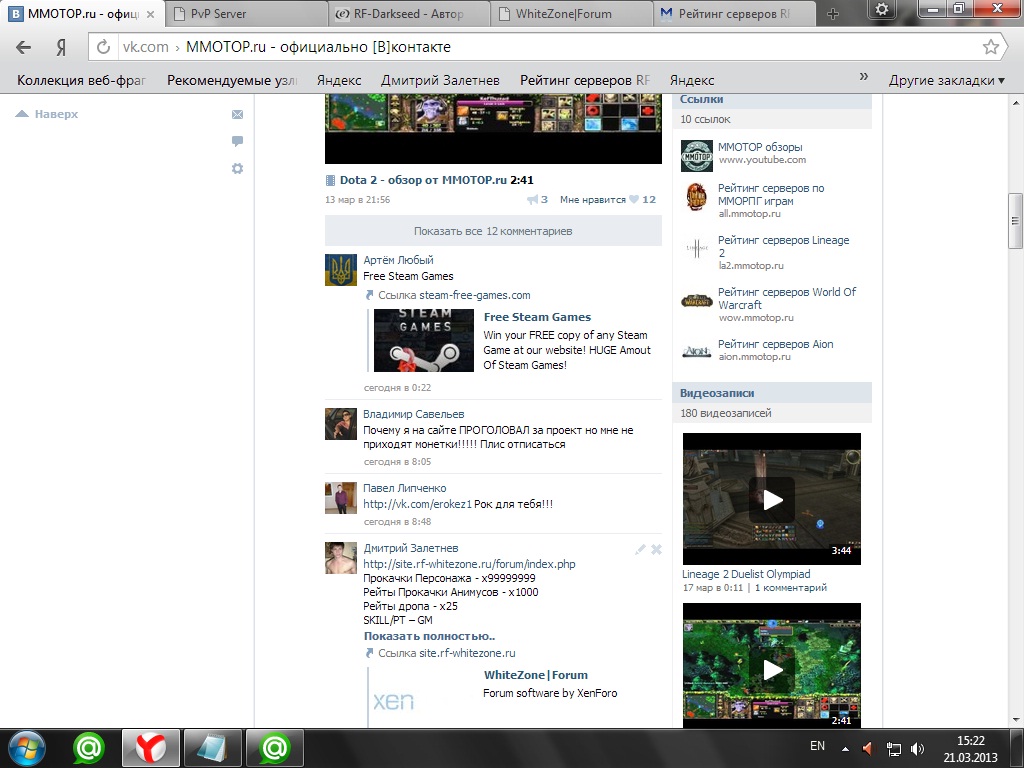This screenshot has width=1024, height=768.
Task: Open the notepad taskbar icon
Action: point(213,748)
